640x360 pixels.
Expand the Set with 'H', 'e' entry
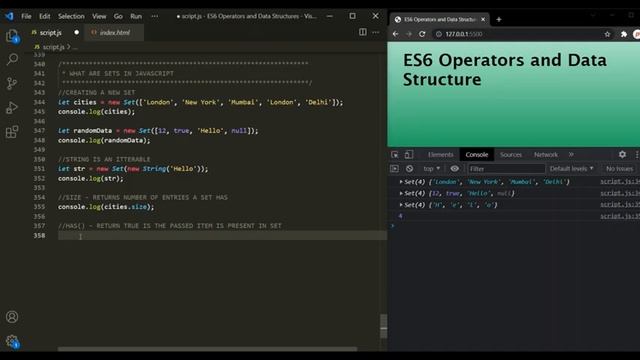pyautogui.click(x=401, y=205)
